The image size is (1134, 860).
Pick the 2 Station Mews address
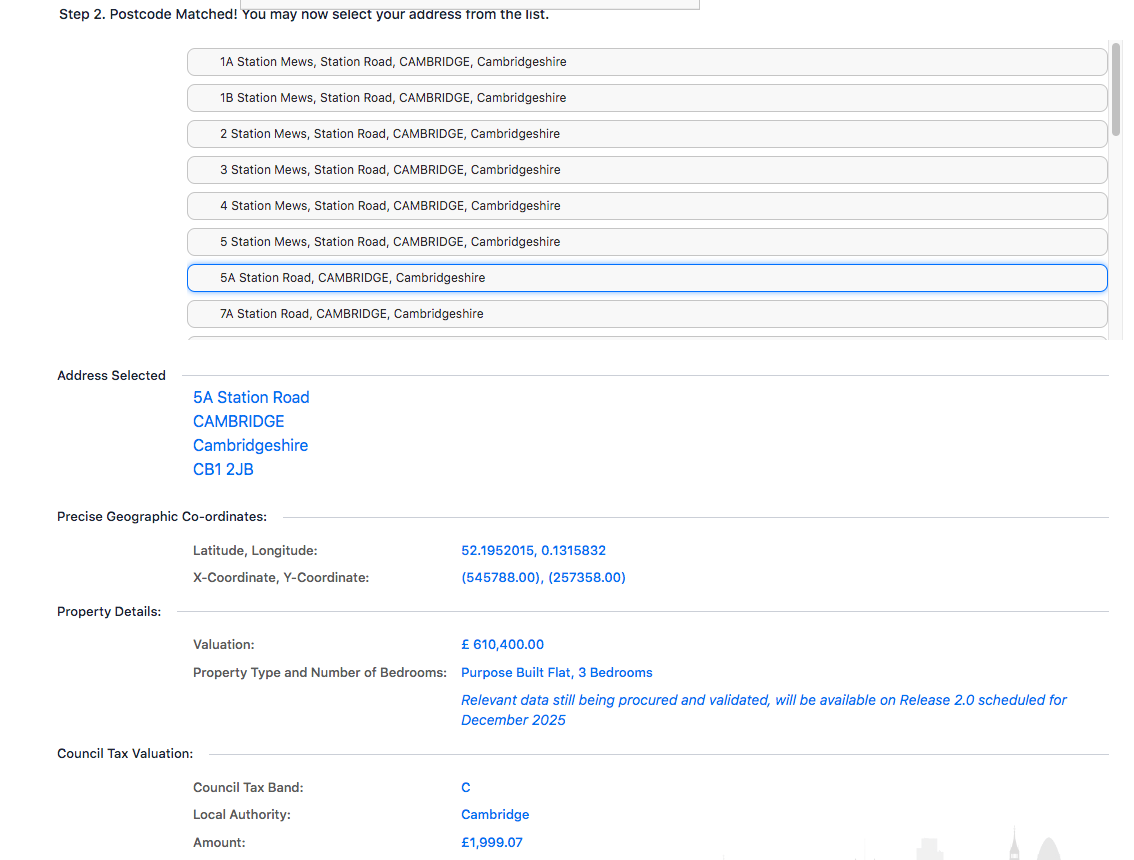(x=646, y=134)
